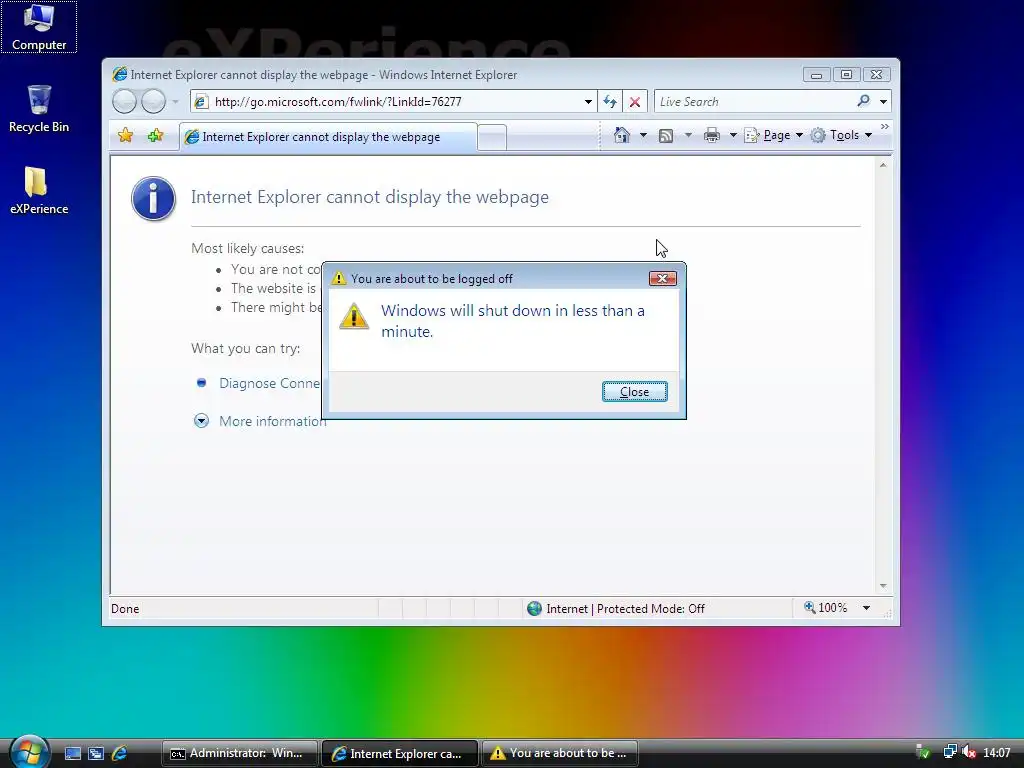1024x768 pixels.
Task: Click the warning icon in dialog title bar
Action: (x=338, y=278)
